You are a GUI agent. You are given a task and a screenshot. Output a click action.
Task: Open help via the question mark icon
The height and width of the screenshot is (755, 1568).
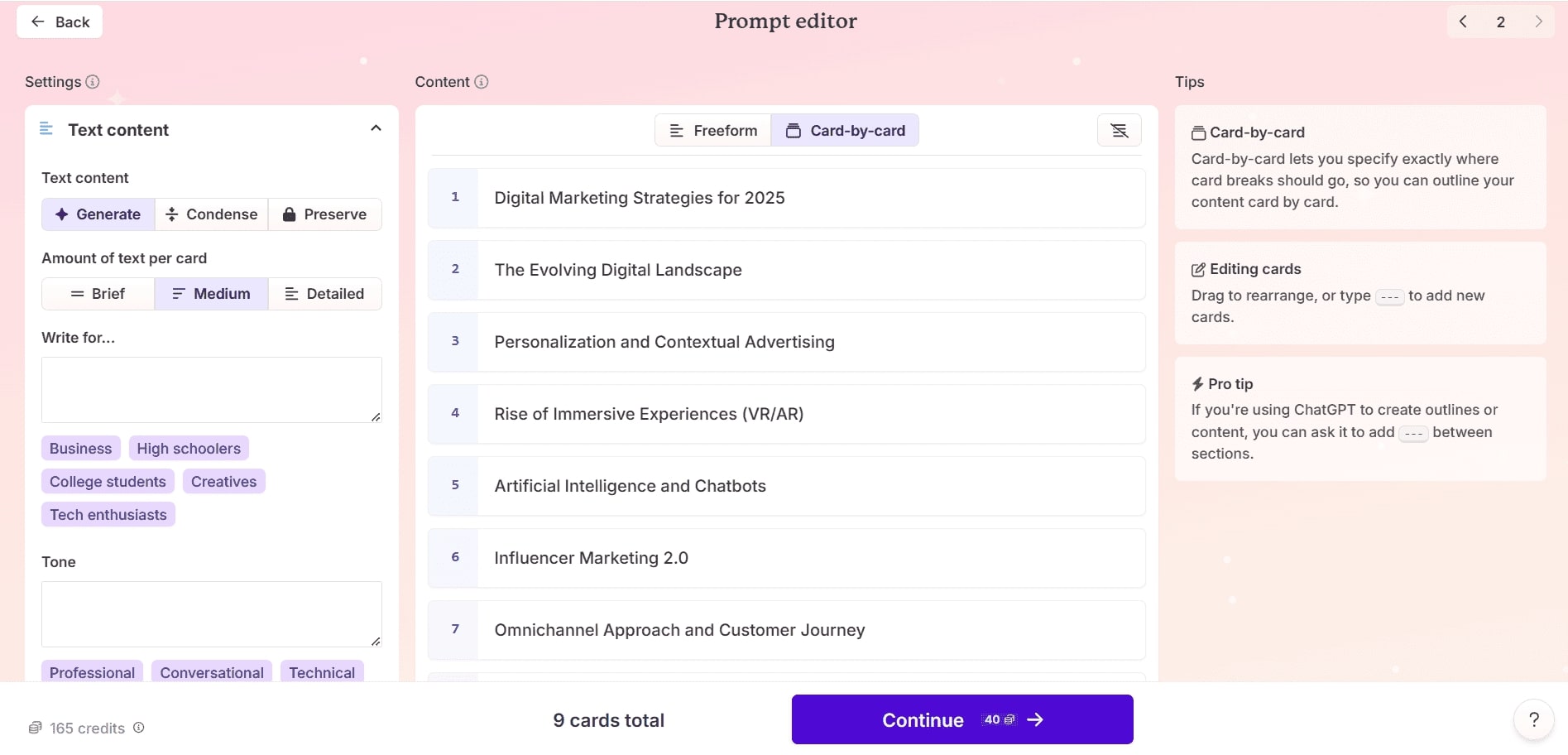(1536, 719)
